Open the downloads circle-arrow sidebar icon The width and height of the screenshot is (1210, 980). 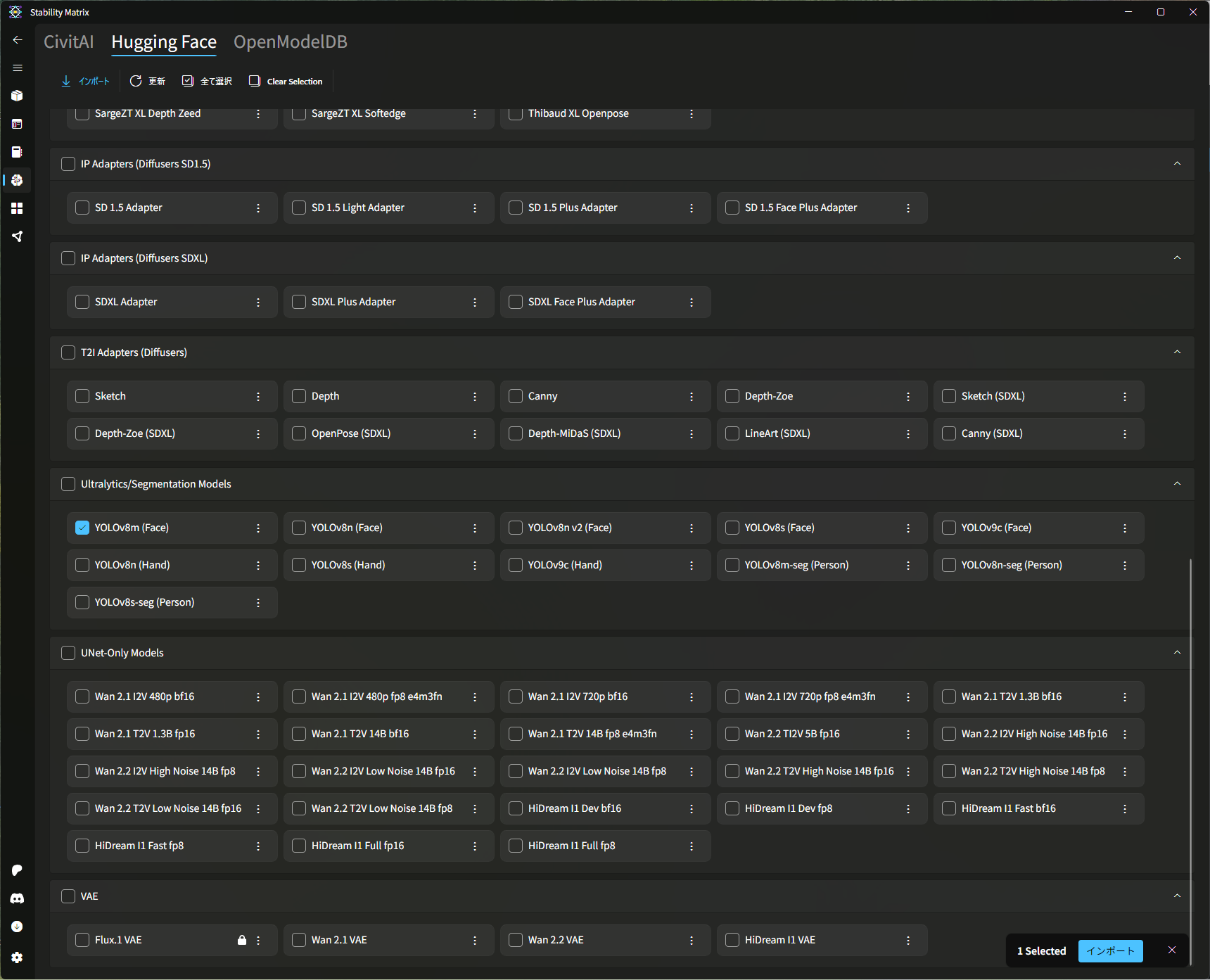click(x=17, y=927)
